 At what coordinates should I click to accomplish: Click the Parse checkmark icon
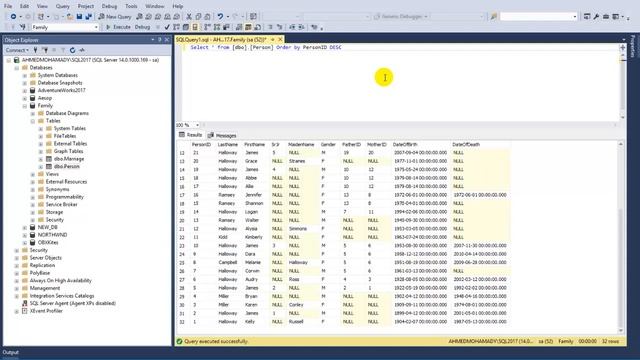(167, 27)
